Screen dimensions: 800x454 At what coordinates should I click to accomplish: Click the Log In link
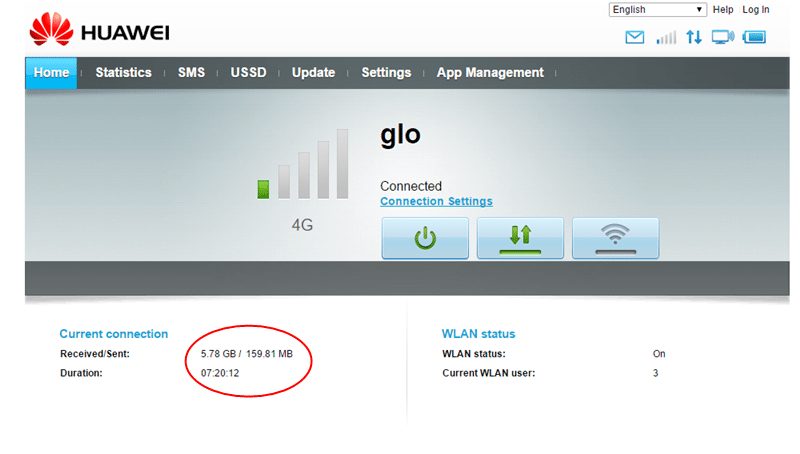(756, 10)
